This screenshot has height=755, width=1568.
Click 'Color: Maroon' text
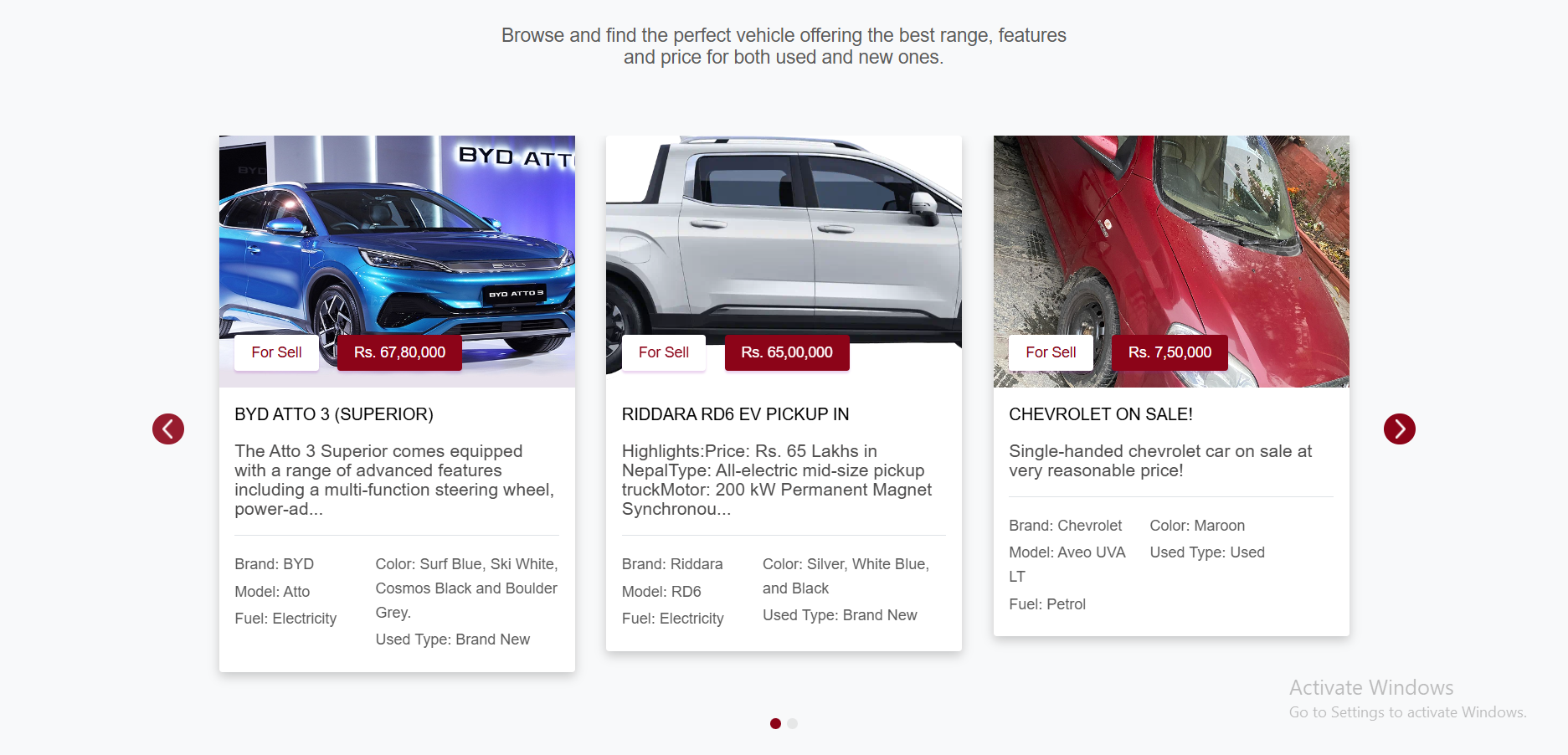click(1197, 526)
